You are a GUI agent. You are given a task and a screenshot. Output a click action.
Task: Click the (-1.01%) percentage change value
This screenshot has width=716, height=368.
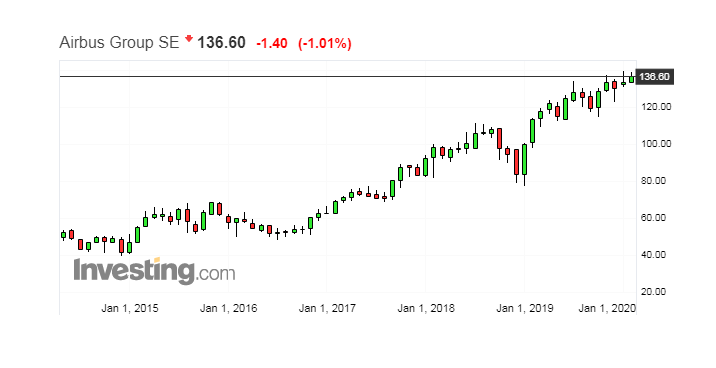(325, 43)
